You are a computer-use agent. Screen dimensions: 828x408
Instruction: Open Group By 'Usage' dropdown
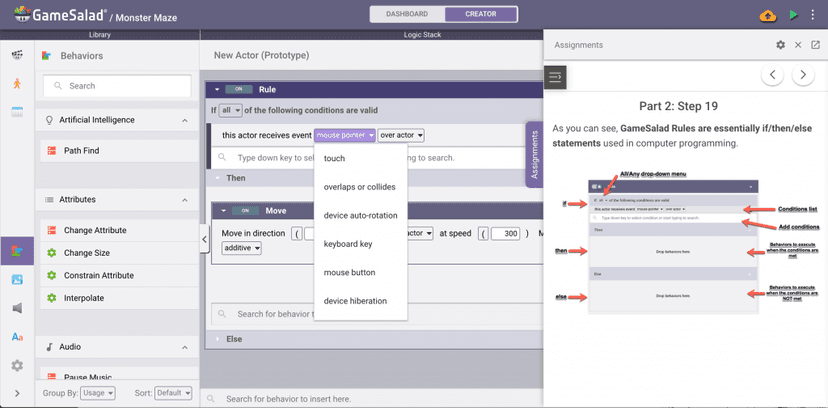coord(98,393)
